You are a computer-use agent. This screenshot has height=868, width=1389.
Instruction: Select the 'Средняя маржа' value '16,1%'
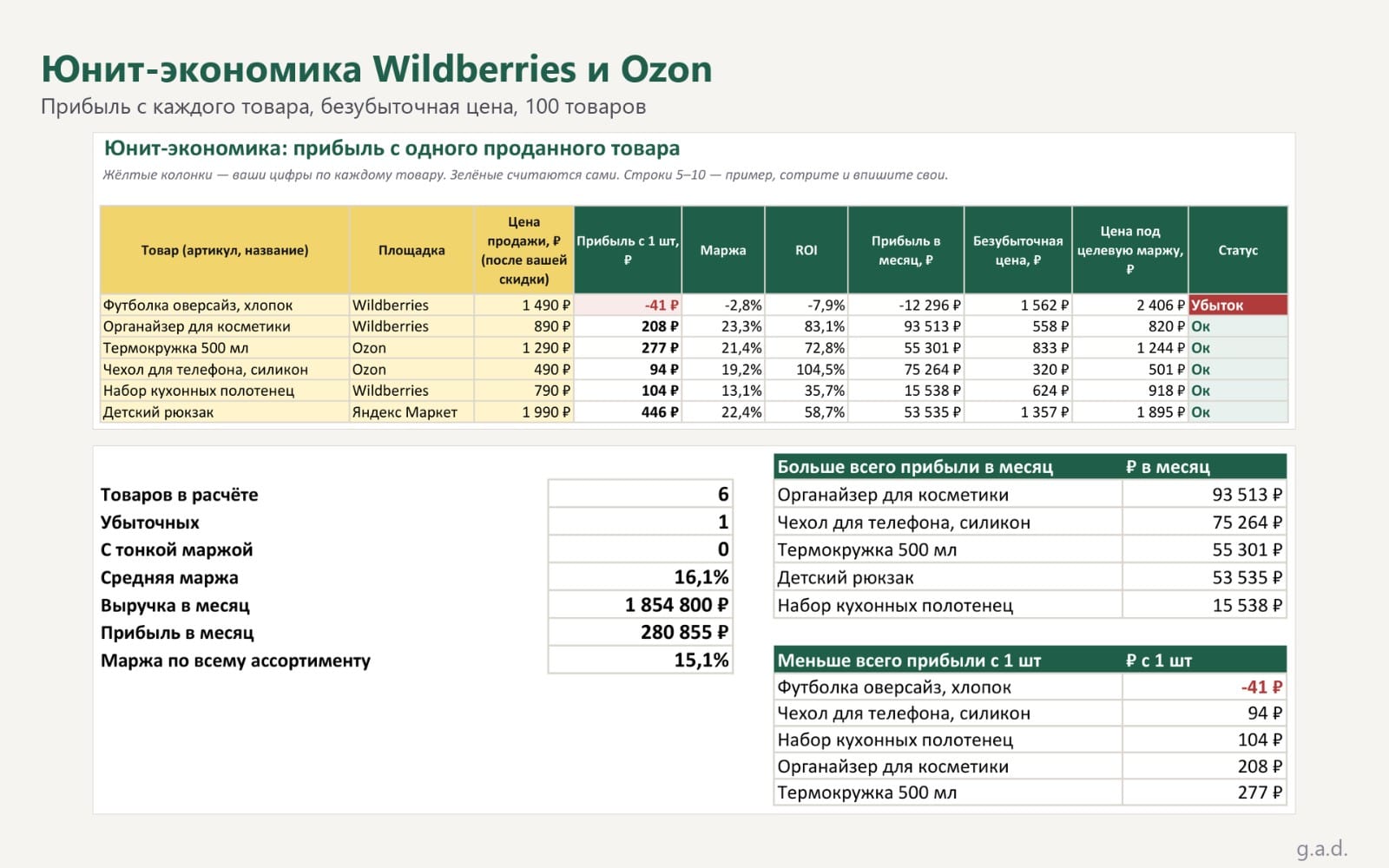[641, 577]
